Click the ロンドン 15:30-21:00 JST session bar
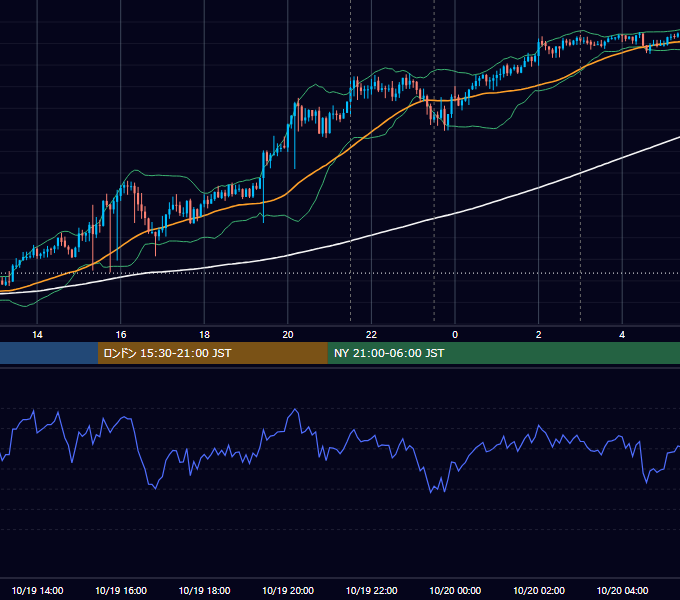The height and width of the screenshot is (600, 680). click(212, 353)
